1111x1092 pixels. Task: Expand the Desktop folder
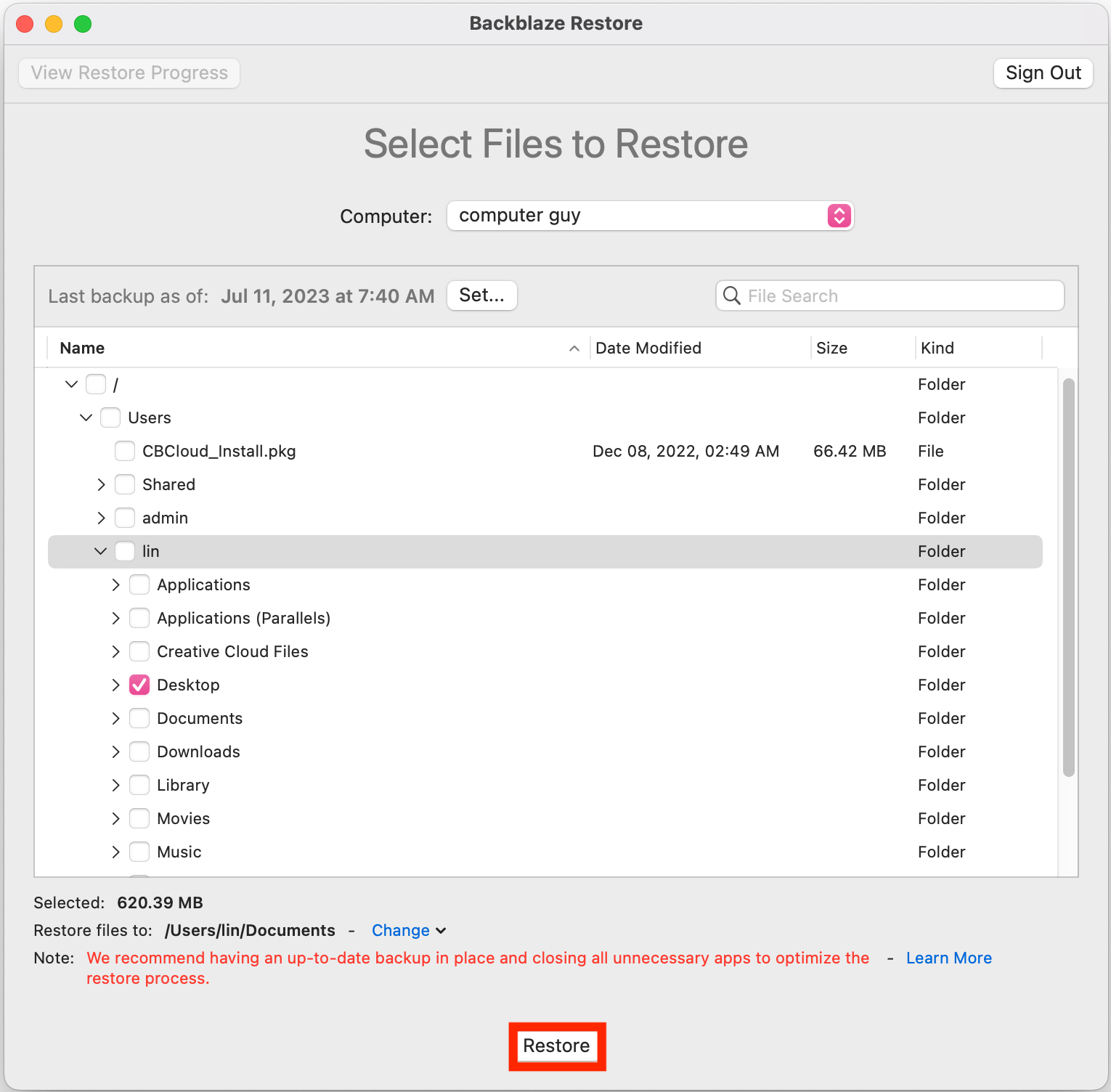point(115,685)
